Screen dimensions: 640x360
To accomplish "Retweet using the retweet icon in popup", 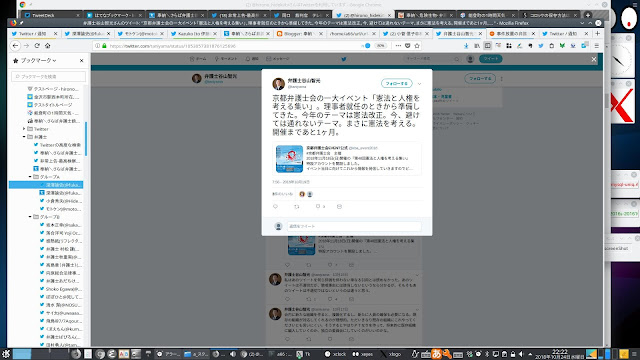I will point(297,207).
